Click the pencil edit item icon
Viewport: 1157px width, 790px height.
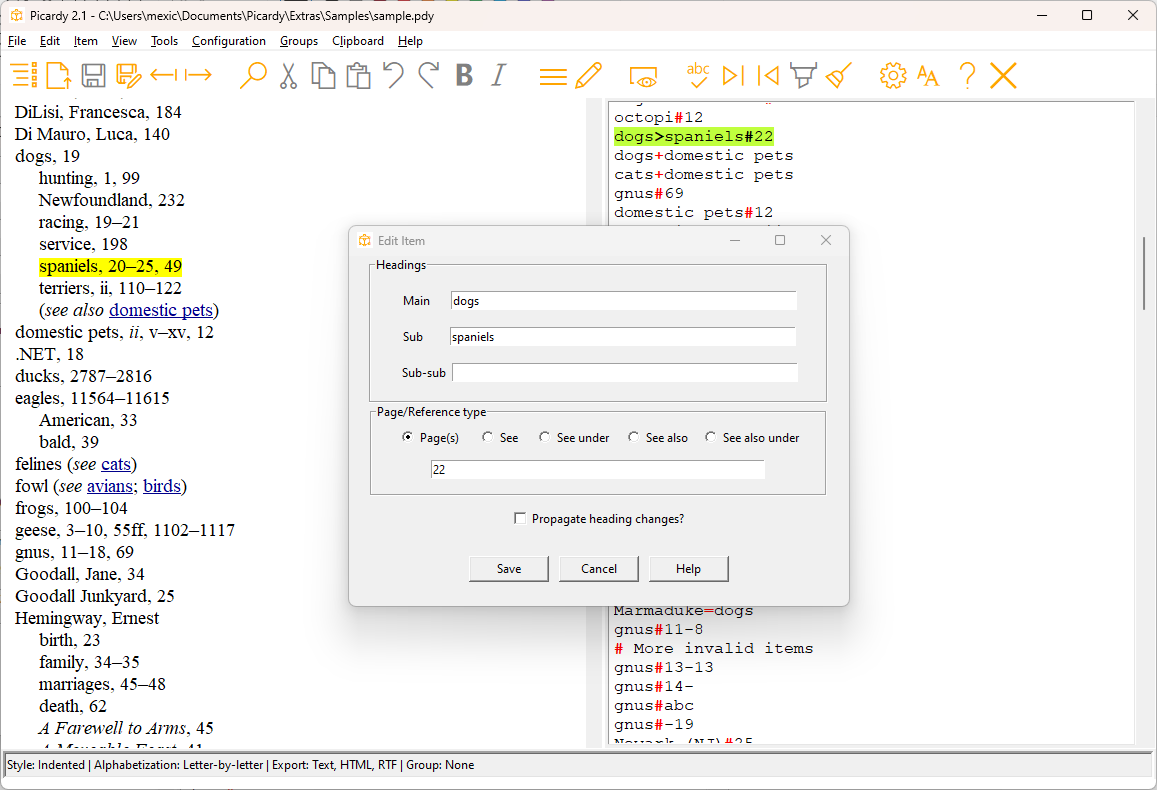point(588,75)
